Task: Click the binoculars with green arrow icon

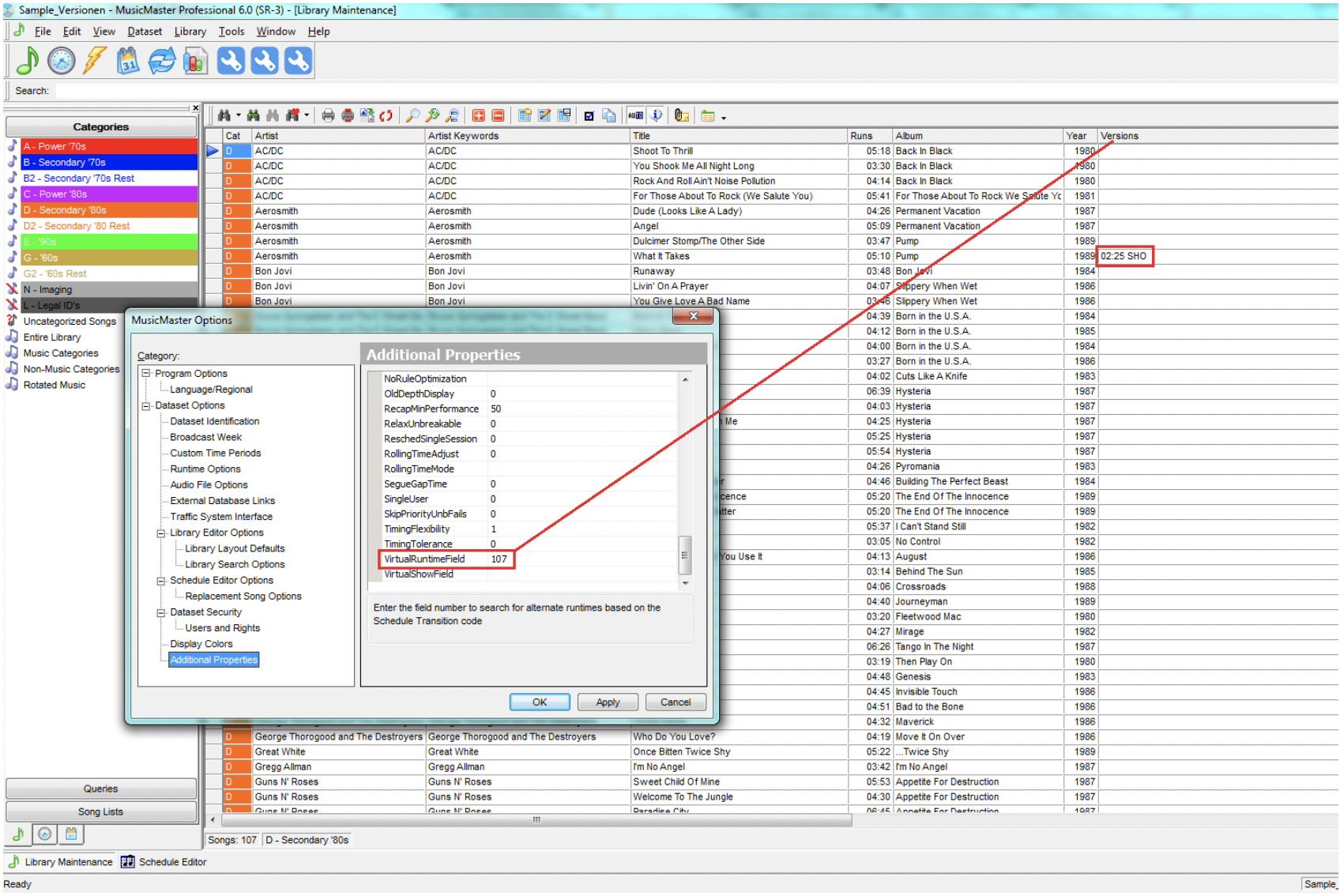Action: click(x=254, y=115)
